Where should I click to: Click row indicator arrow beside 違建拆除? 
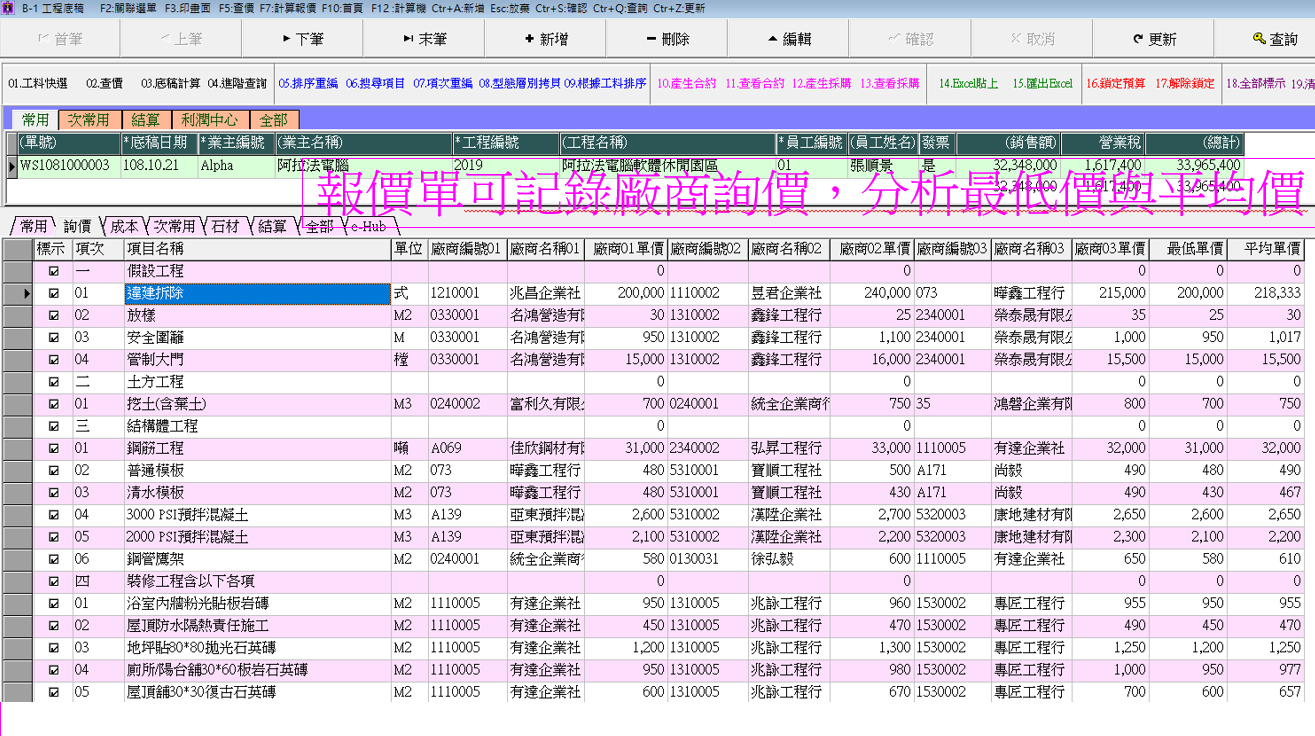27,294
